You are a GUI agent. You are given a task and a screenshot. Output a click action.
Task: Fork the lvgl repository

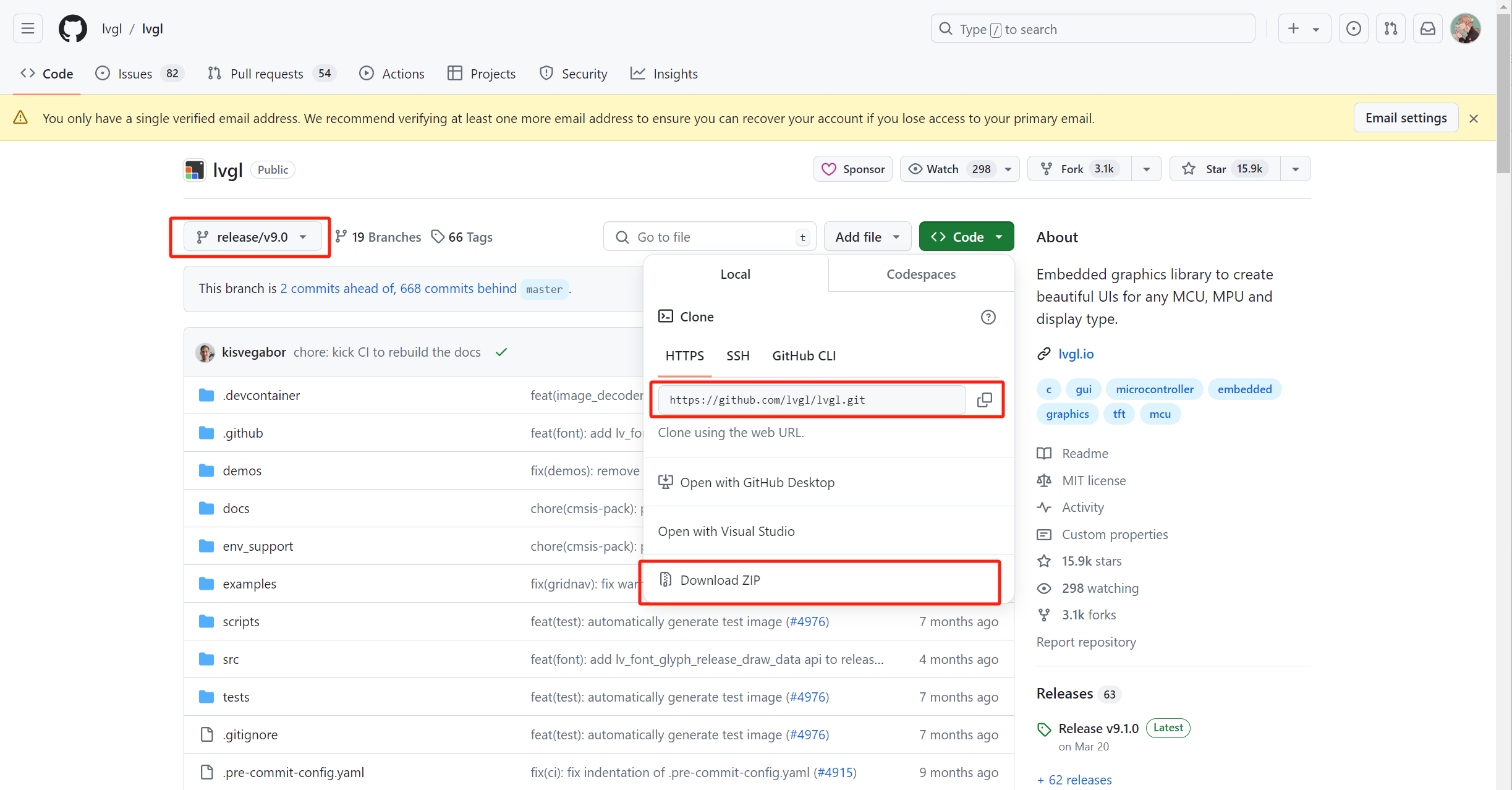coord(1079,169)
